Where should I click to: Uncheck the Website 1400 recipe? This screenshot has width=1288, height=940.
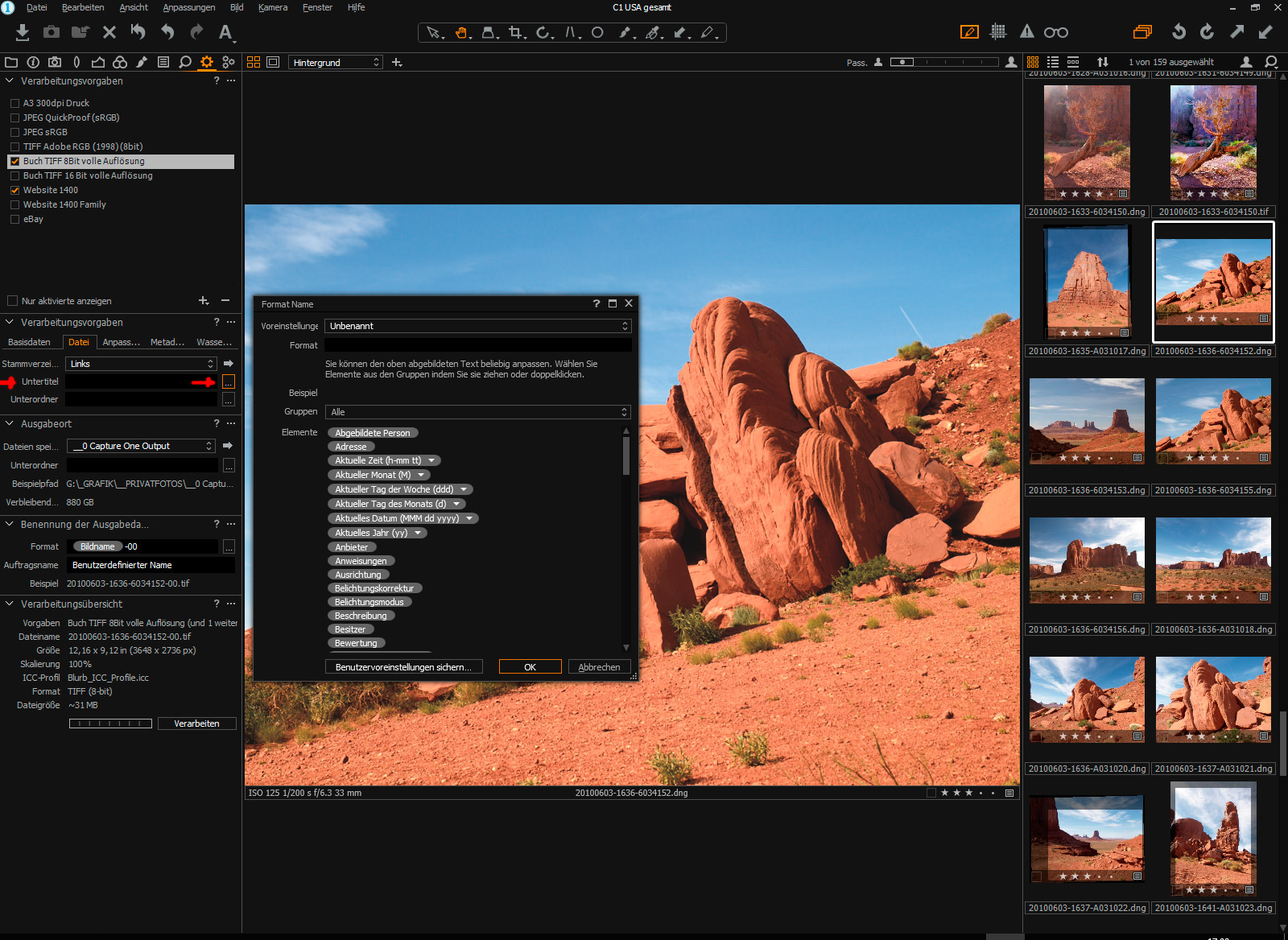point(14,190)
